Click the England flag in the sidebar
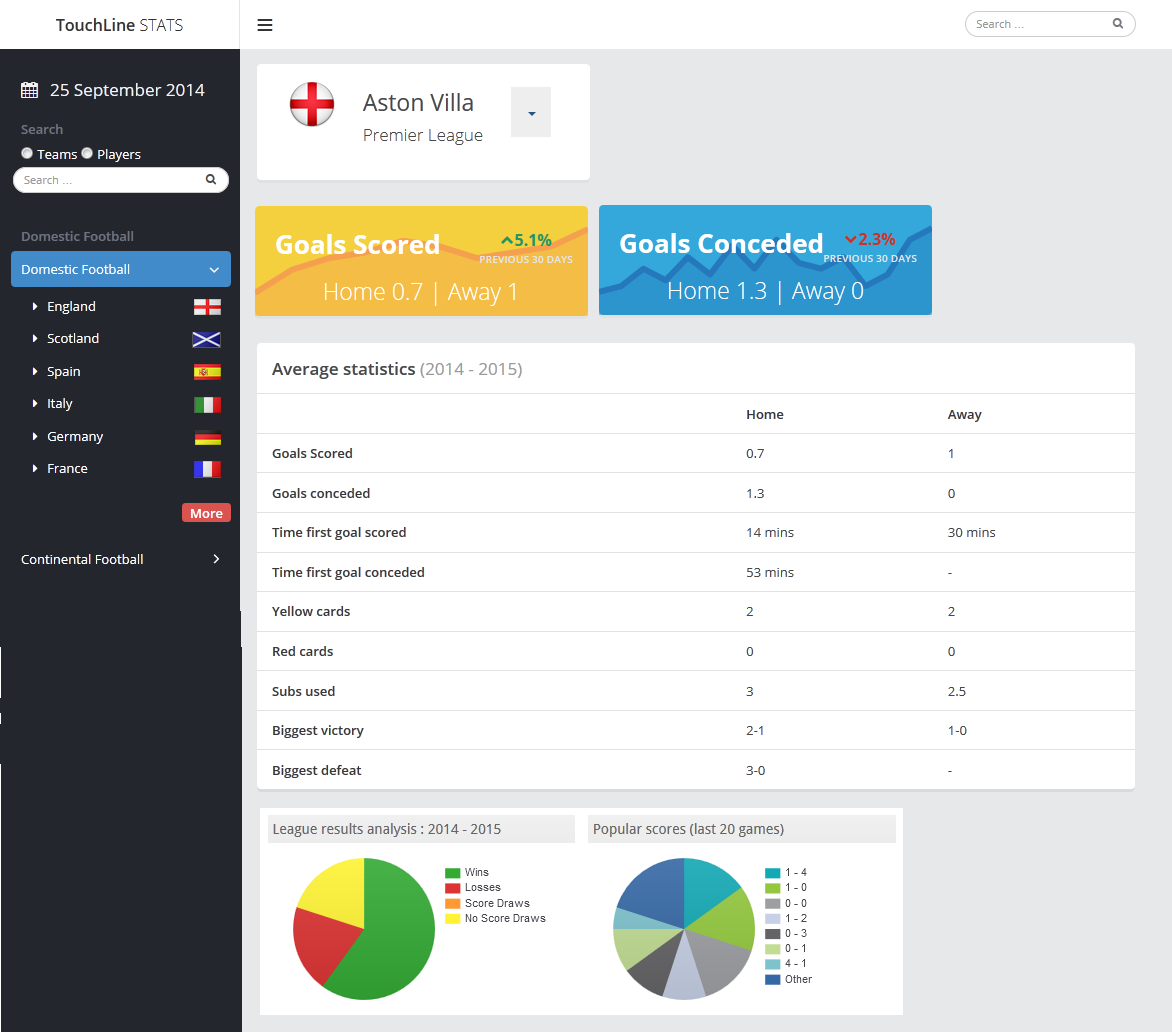The image size is (1172, 1032). point(207,306)
